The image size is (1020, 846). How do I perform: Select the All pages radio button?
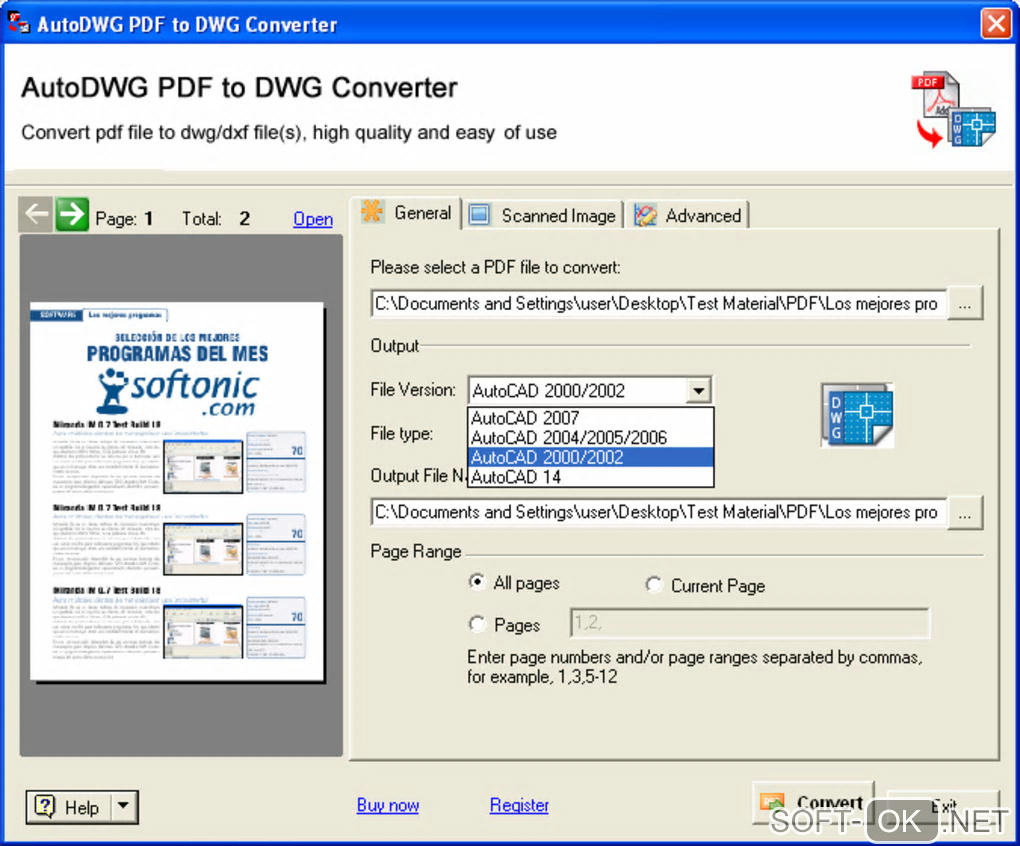point(477,582)
